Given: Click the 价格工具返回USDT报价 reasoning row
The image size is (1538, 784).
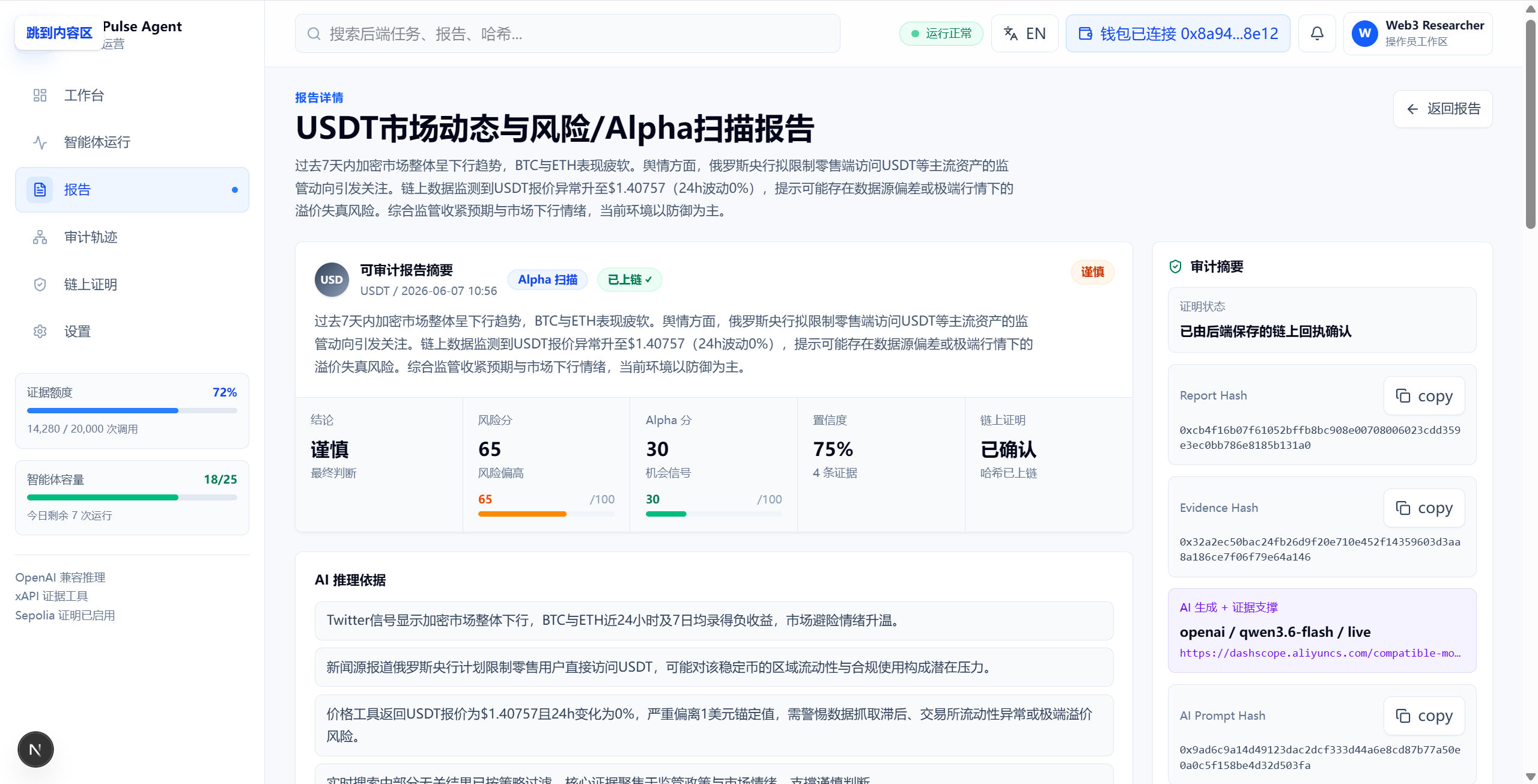Looking at the screenshot, I should pos(714,725).
